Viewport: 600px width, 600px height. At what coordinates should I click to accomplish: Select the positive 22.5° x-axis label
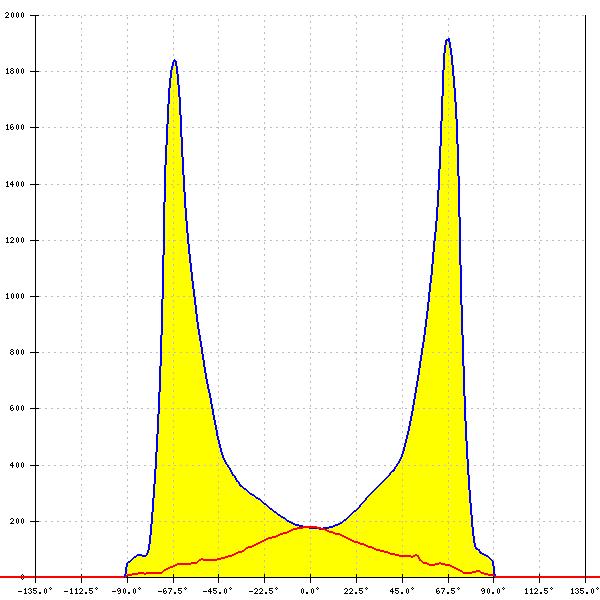point(356,591)
